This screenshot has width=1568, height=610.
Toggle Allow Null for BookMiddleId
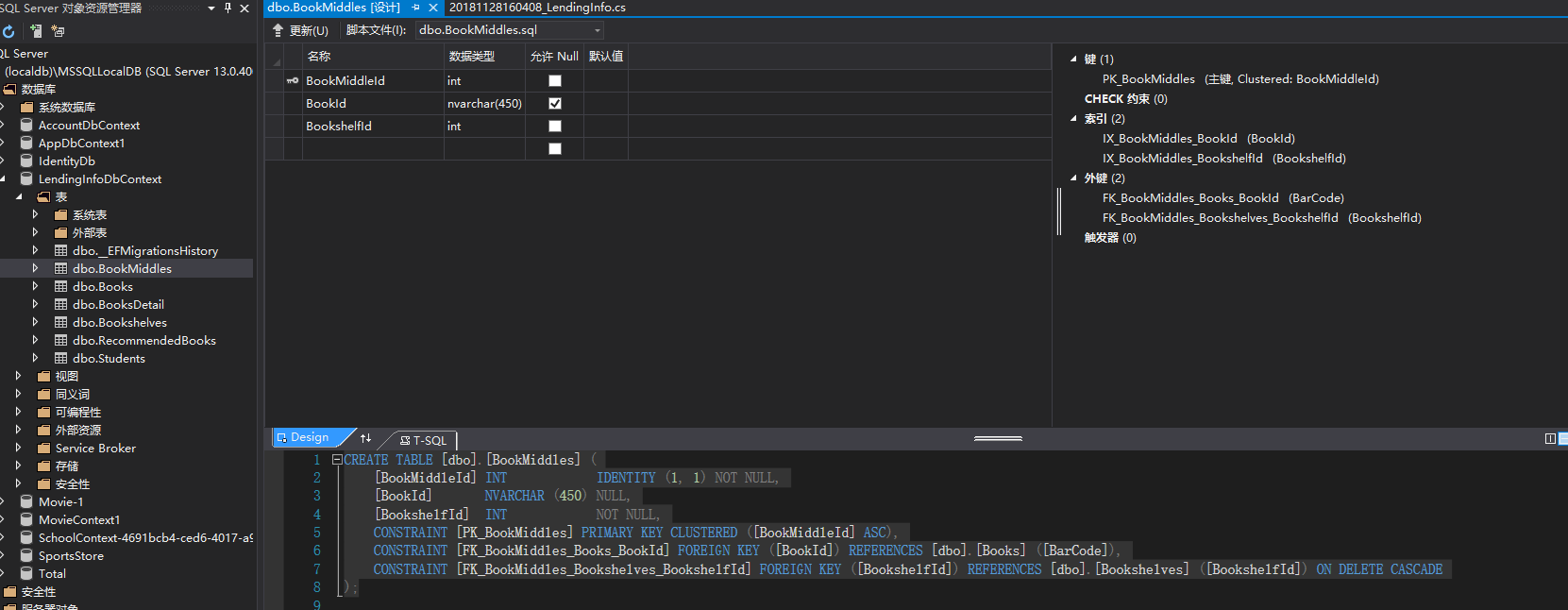point(555,81)
